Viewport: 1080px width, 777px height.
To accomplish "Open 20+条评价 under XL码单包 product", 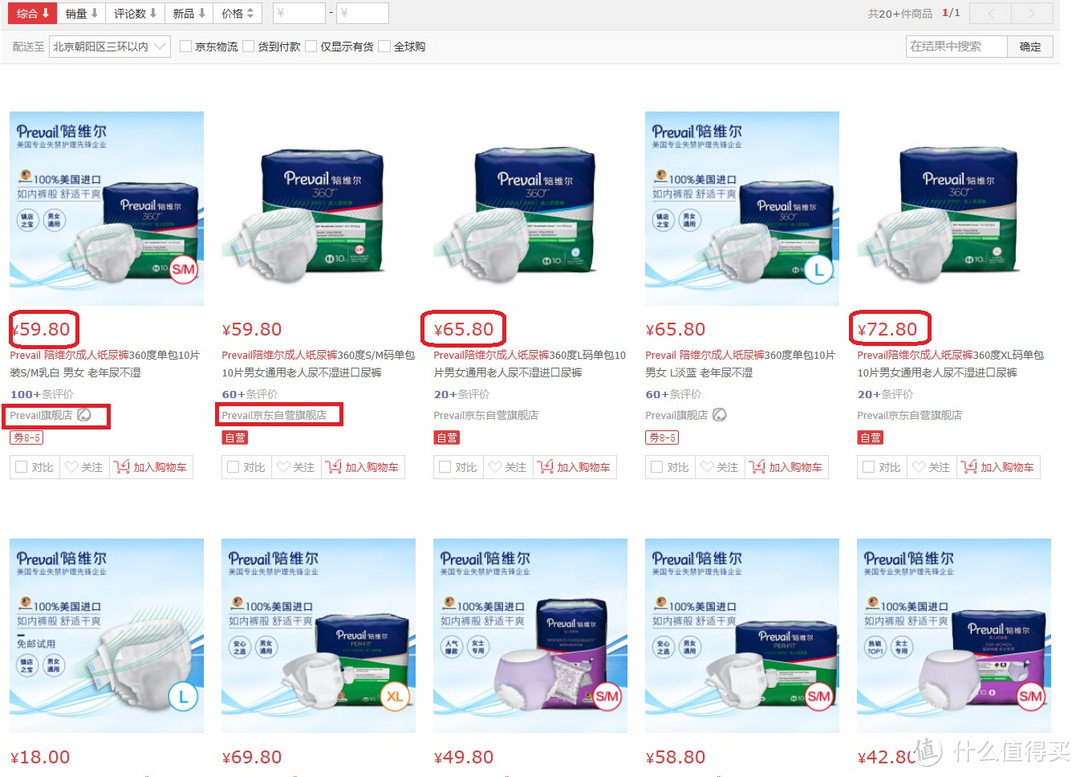I will point(885,394).
